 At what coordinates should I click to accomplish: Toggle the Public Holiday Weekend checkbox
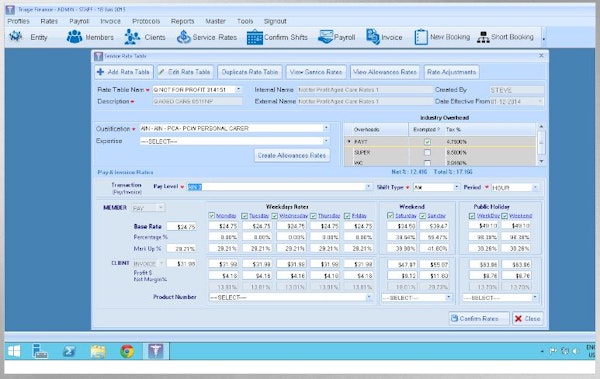pyautogui.click(x=504, y=216)
